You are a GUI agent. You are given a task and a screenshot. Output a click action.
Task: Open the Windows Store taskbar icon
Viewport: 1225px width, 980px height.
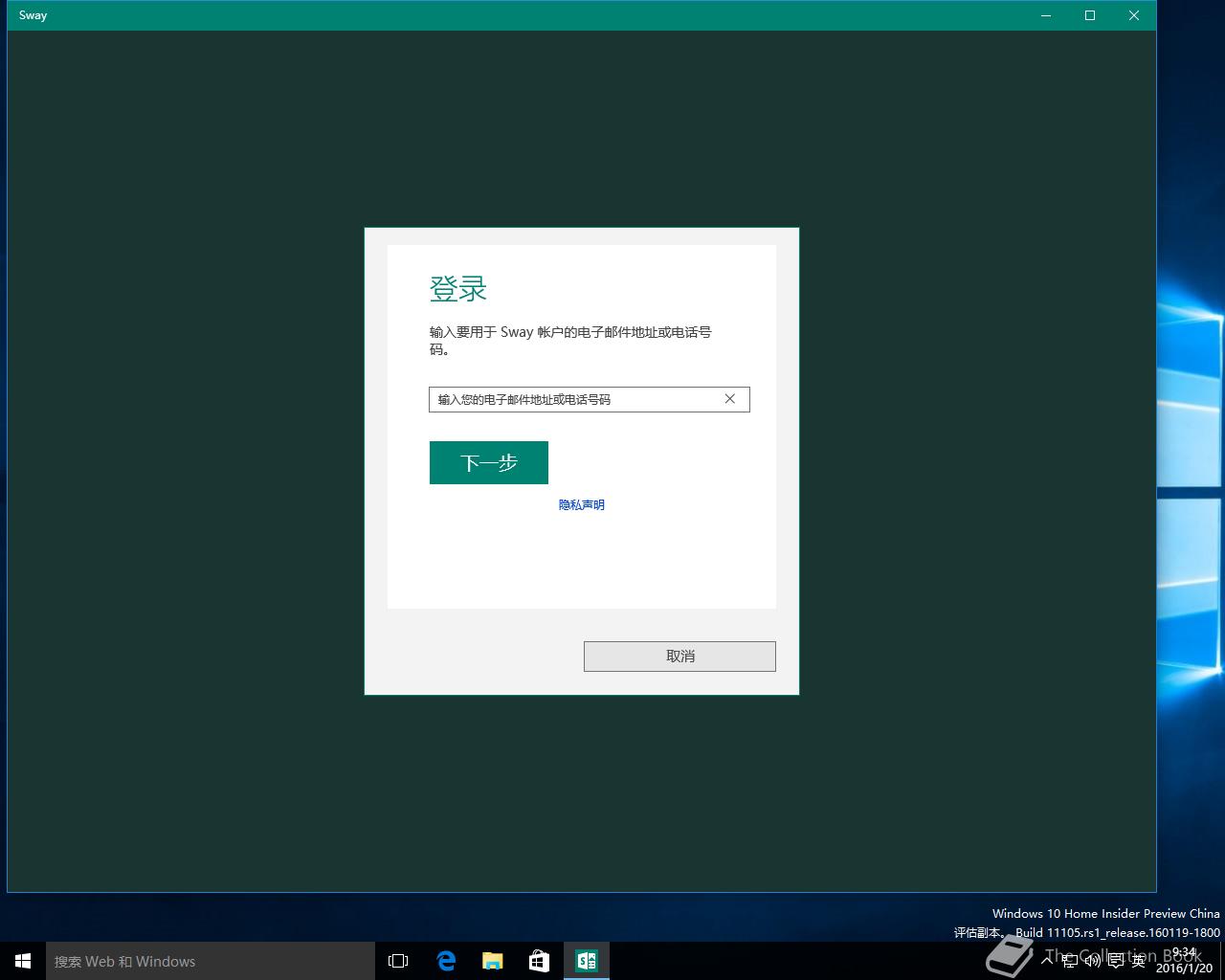(540, 961)
